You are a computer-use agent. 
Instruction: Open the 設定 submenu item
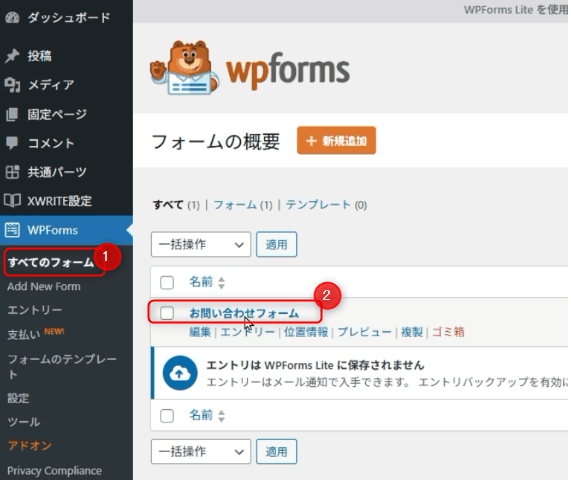click(x=18, y=398)
